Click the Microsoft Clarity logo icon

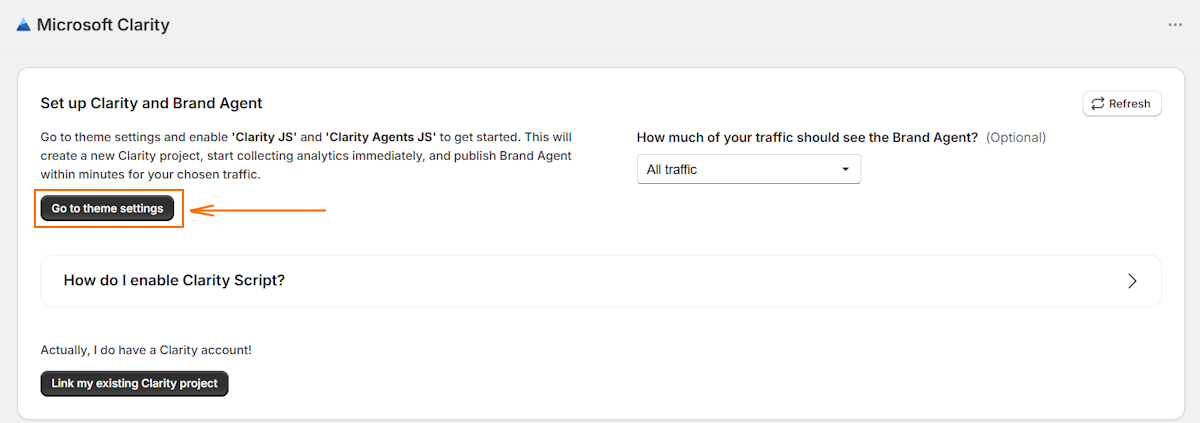(23, 25)
